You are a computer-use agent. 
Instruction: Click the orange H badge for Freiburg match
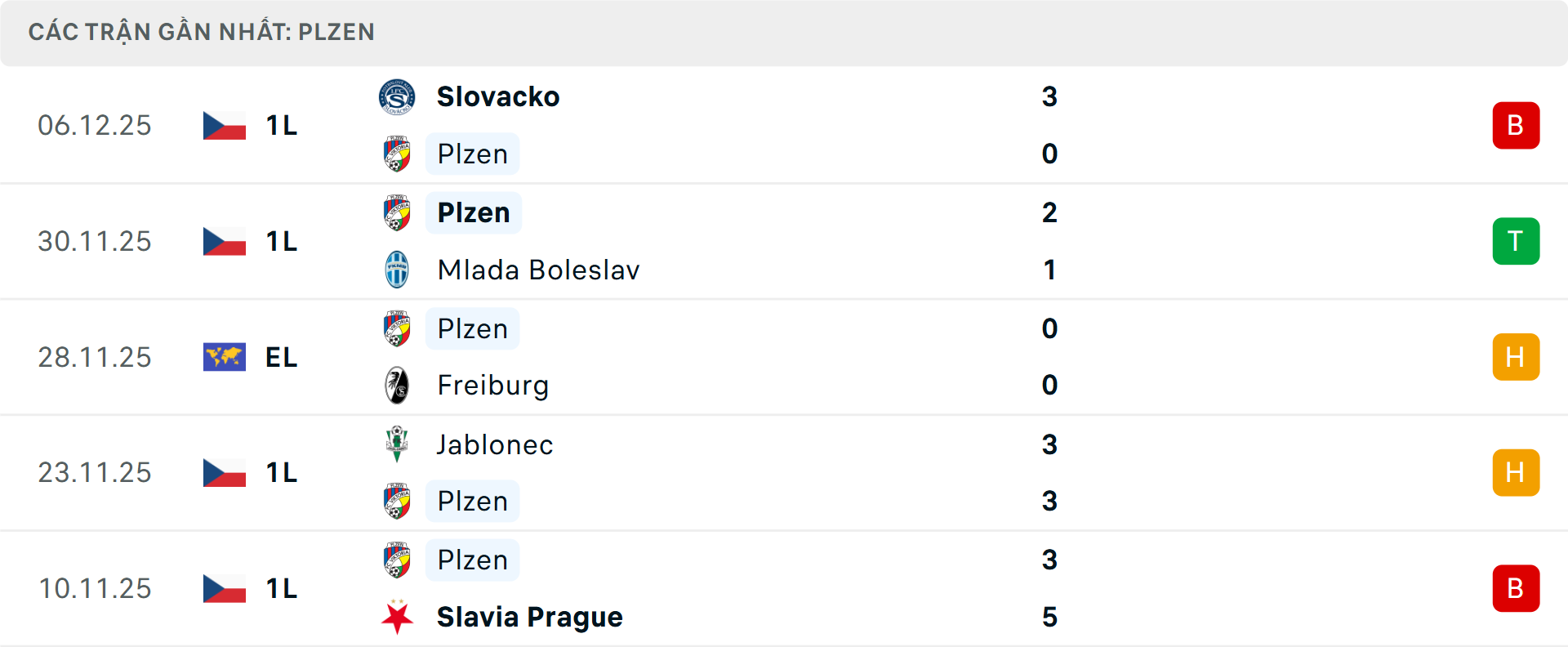pyautogui.click(x=1515, y=357)
